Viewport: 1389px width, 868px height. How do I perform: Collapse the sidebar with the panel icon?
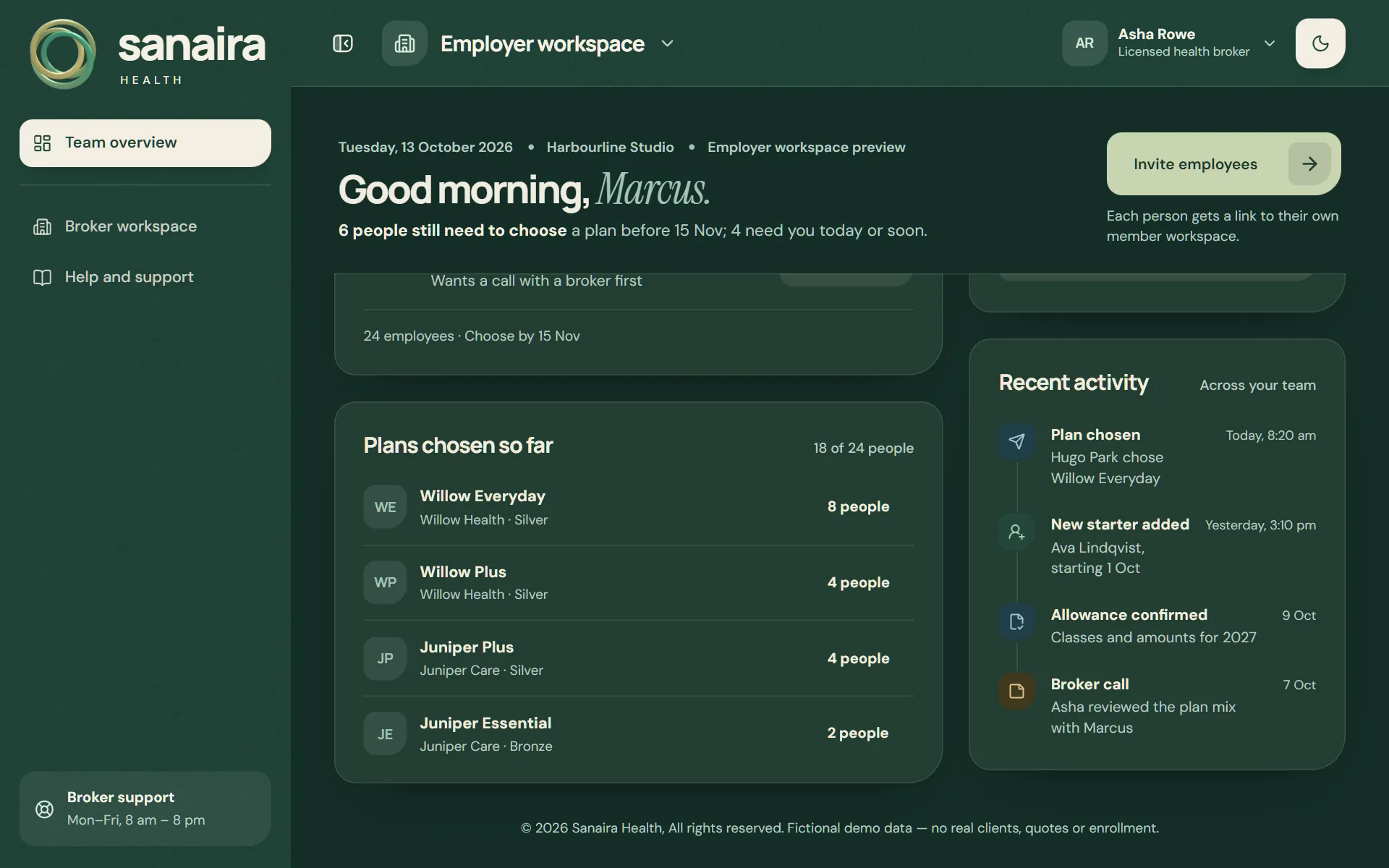tap(343, 43)
